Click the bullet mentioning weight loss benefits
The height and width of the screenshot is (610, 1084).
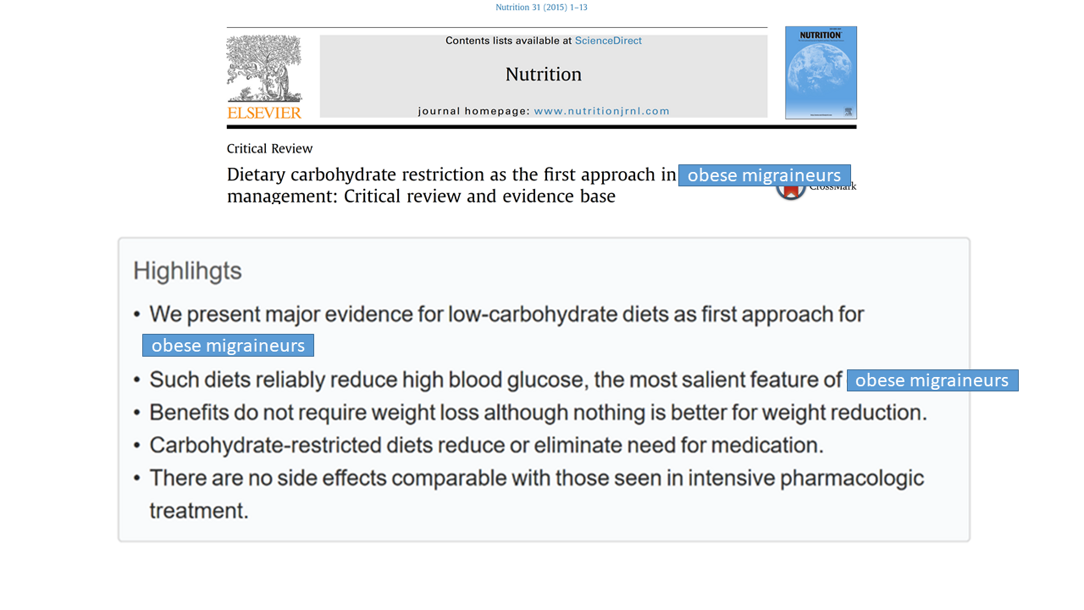(538, 412)
